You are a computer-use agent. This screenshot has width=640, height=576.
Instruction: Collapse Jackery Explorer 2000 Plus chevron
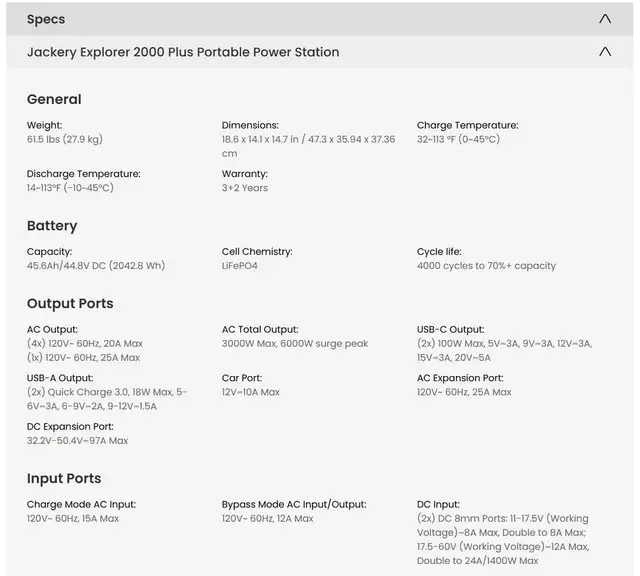coord(605,51)
